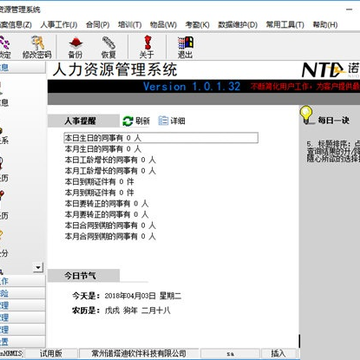Click the 恢复 restore toolbar icon

tap(108, 47)
